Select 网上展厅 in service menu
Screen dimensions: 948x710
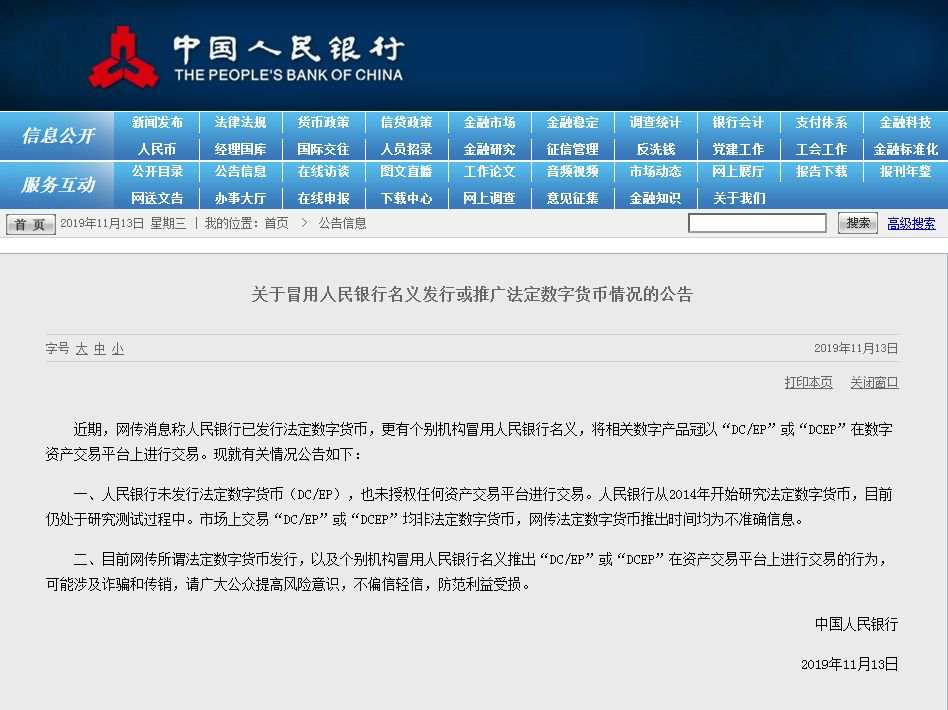coord(738,171)
